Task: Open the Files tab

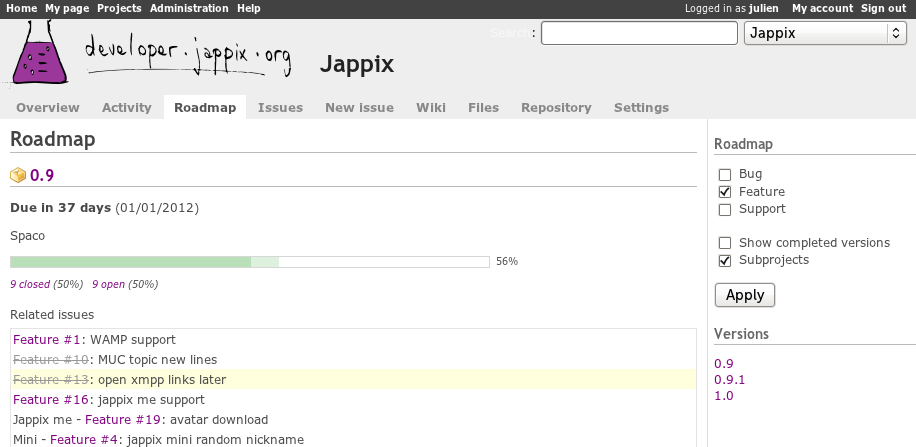Action: 483,108
